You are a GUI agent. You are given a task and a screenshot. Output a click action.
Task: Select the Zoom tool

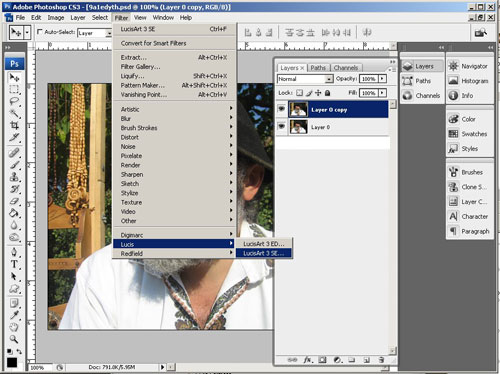[14, 339]
